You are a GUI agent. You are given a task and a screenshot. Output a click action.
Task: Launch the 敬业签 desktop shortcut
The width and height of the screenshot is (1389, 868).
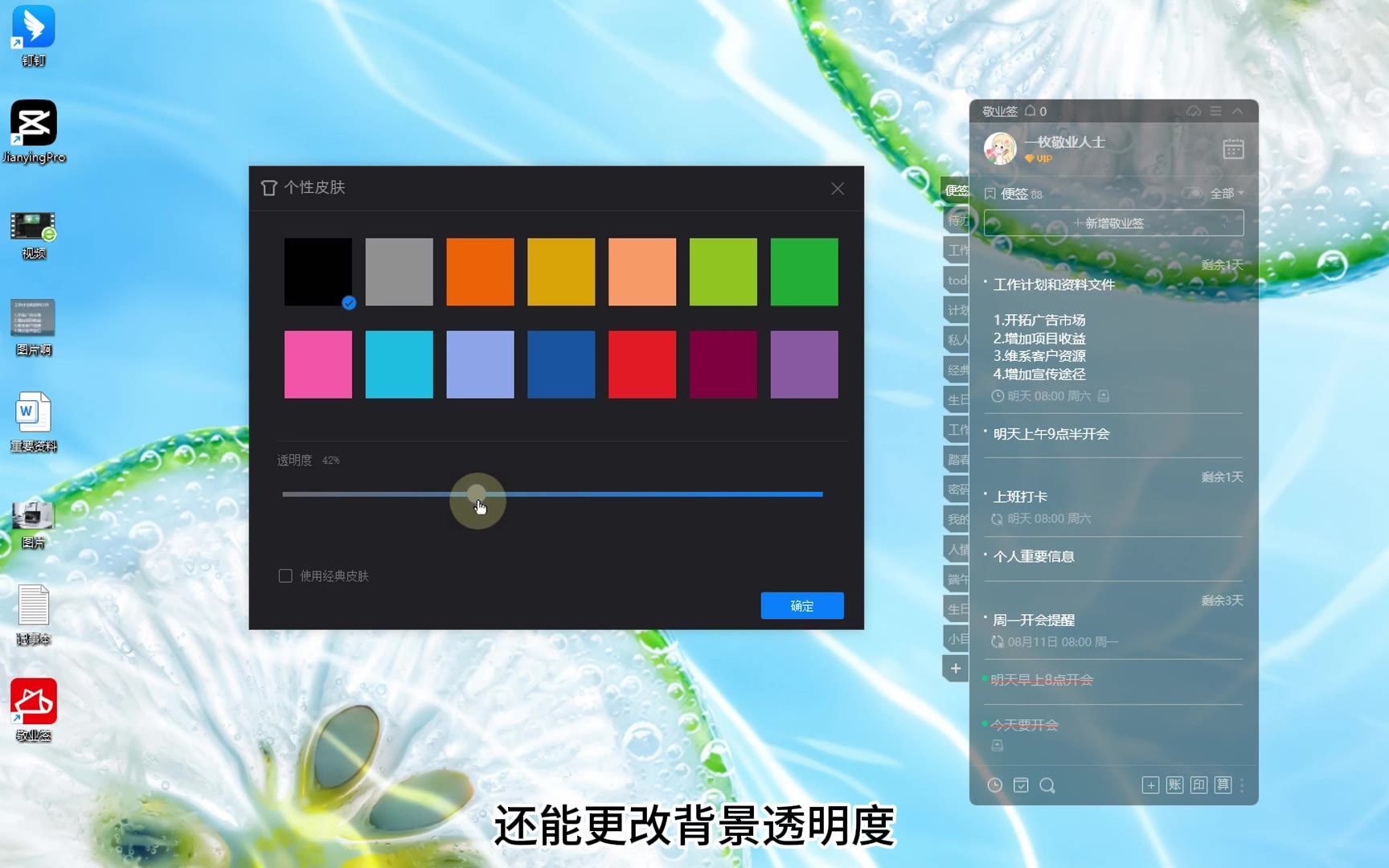[33, 710]
